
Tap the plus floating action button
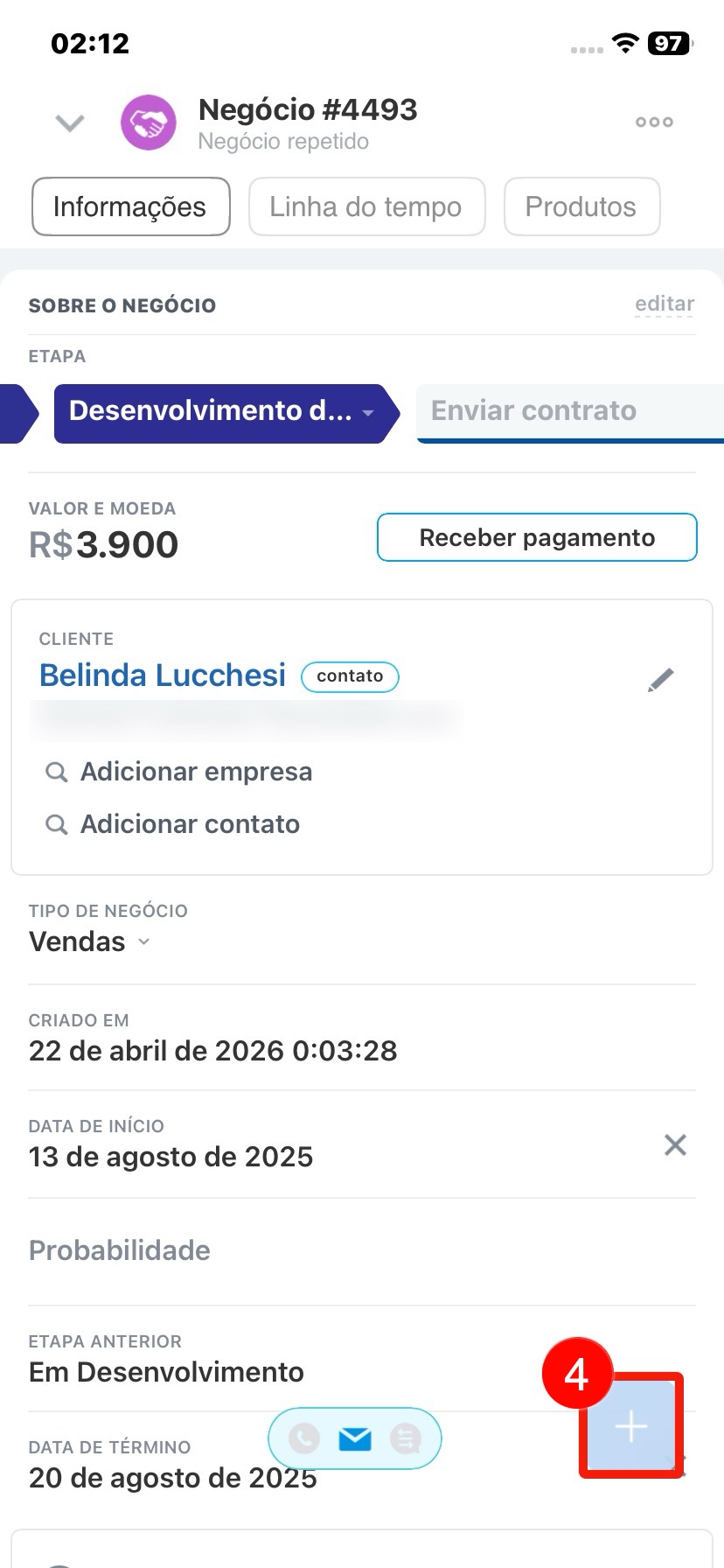(630, 1427)
